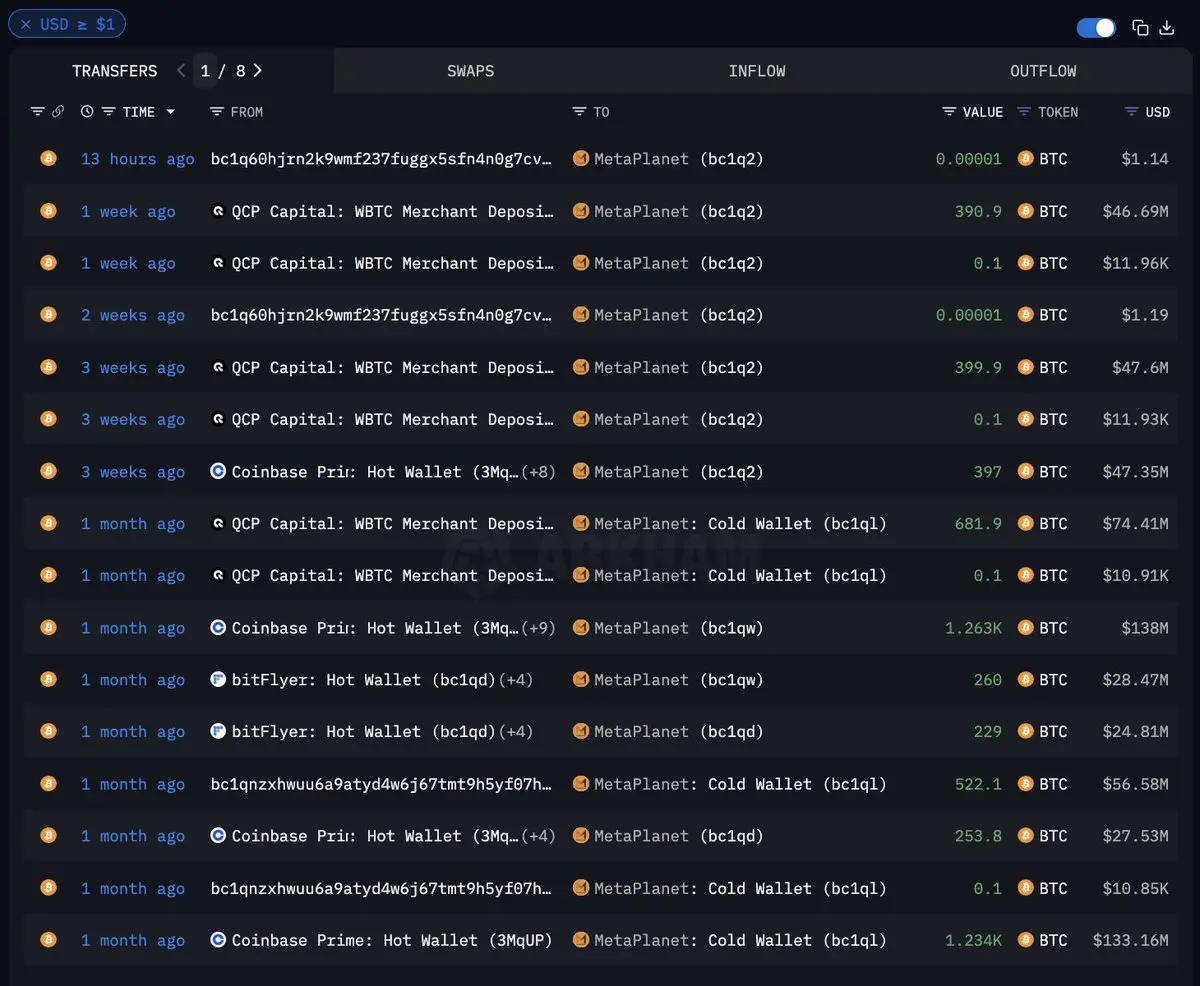Open the TRANSFERS tab

114,71
